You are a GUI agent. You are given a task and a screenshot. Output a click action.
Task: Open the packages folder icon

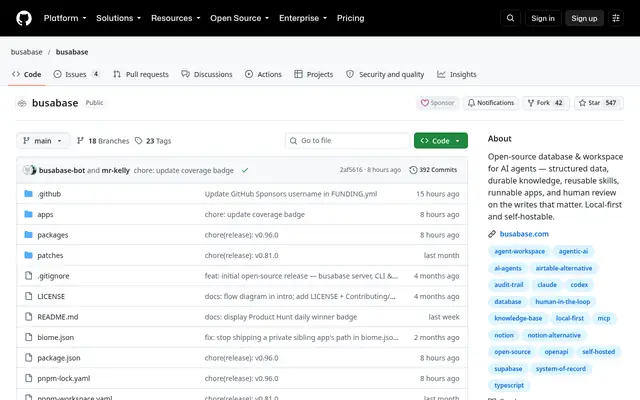coord(28,235)
